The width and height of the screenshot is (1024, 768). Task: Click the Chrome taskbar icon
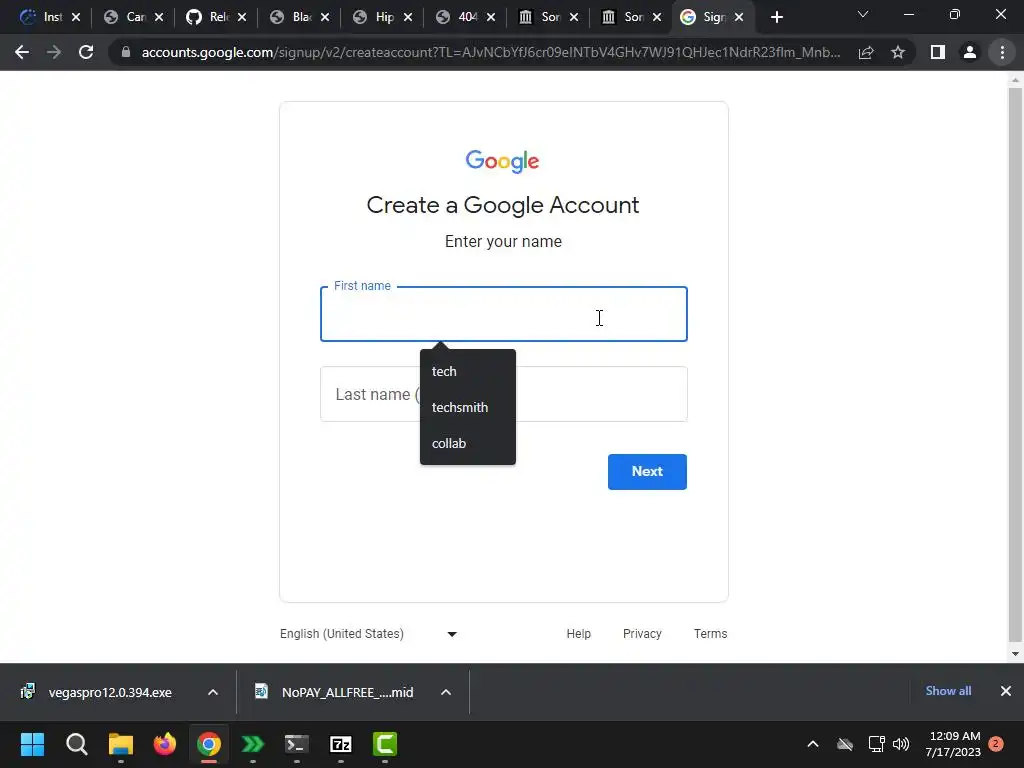point(209,744)
